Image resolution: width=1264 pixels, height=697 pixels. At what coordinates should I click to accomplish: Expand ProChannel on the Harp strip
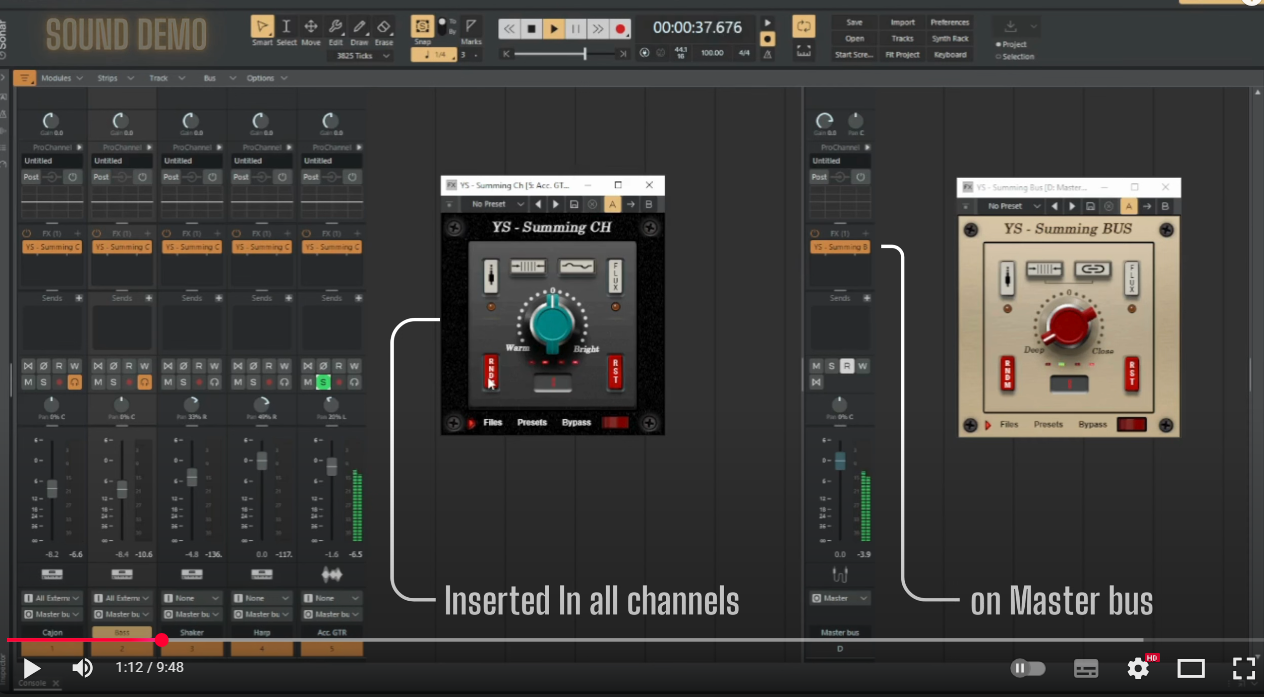pos(288,147)
